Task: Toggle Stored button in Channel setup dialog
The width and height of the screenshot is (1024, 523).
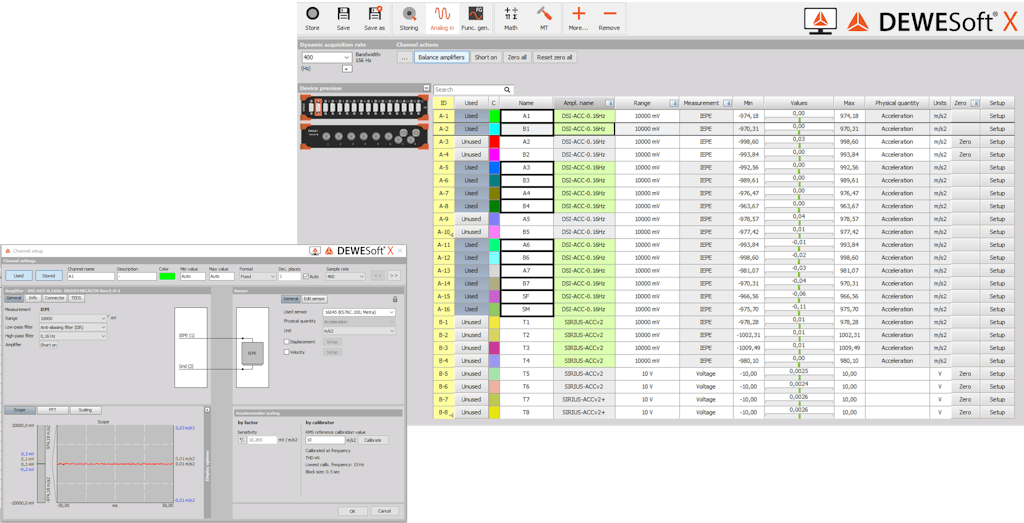Action: pos(49,276)
